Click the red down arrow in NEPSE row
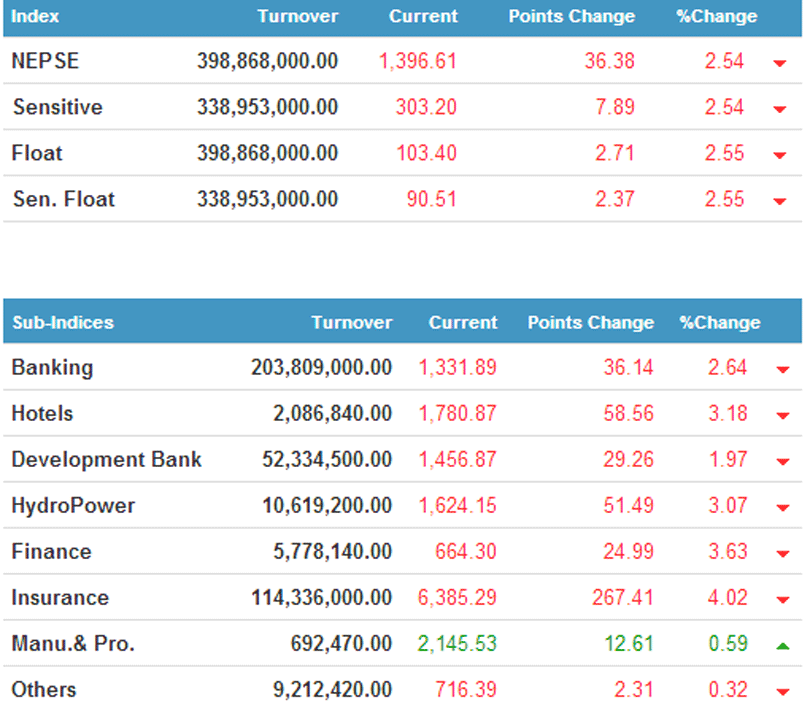Screen dimensions: 810x708 [779, 64]
